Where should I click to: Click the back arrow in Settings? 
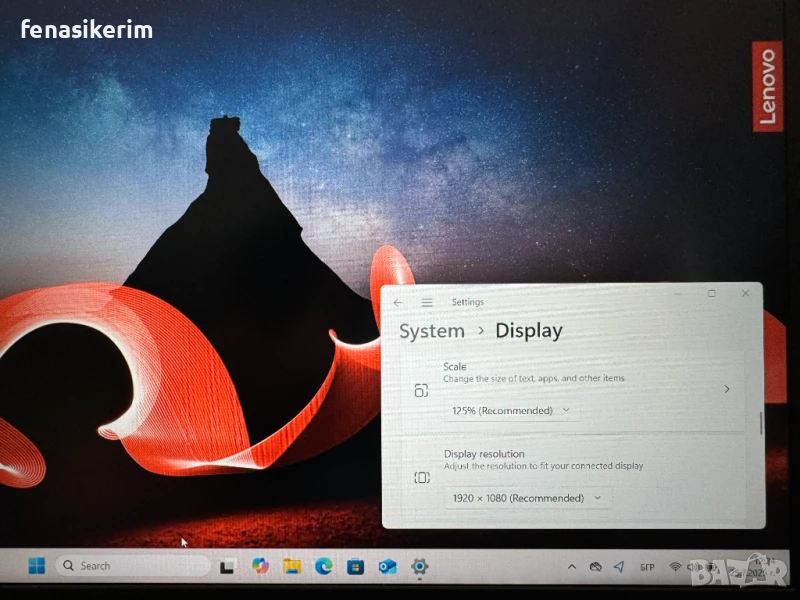coord(398,303)
